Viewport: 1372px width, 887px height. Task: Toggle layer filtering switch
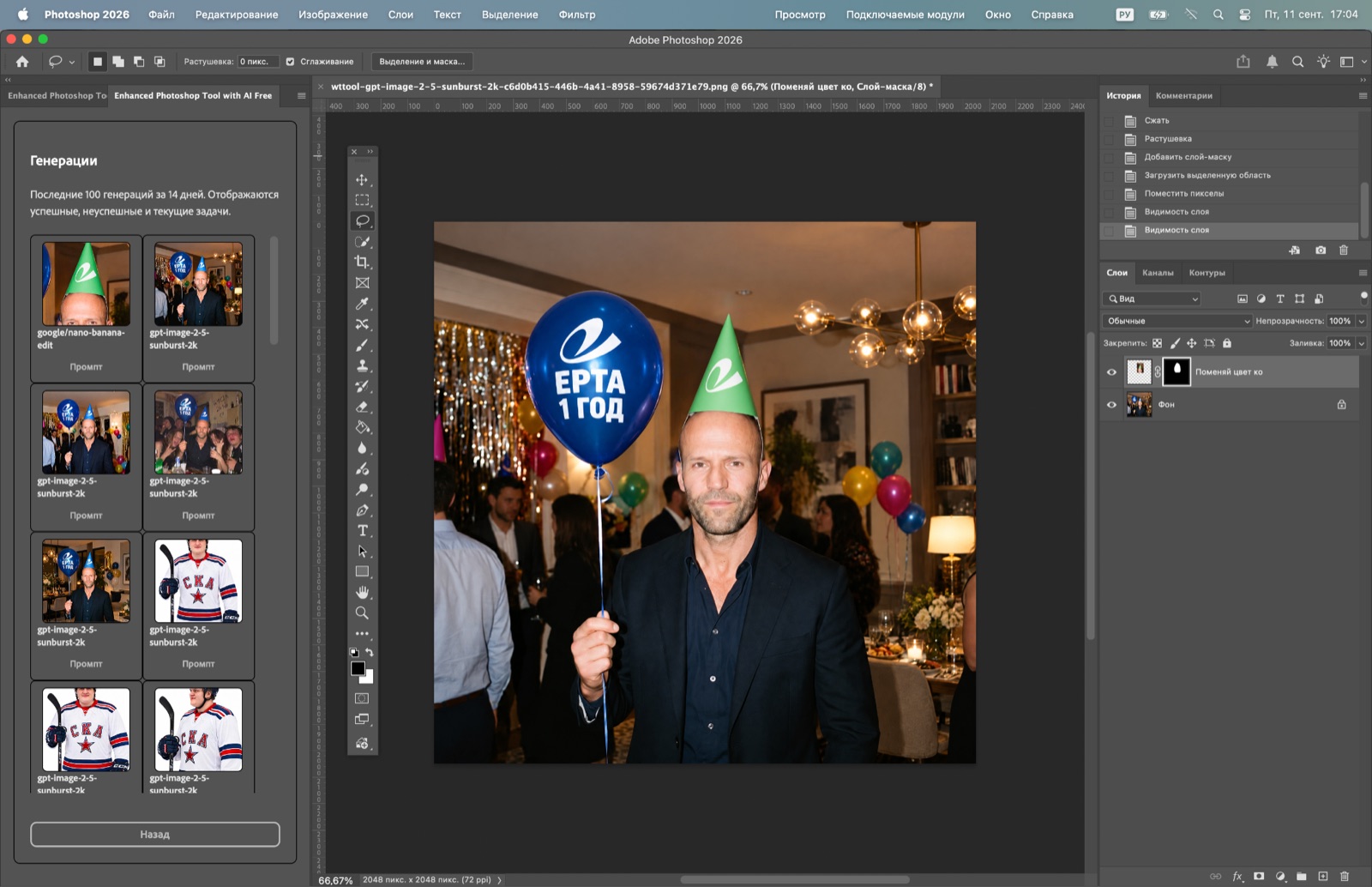(x=1363, y=298)
